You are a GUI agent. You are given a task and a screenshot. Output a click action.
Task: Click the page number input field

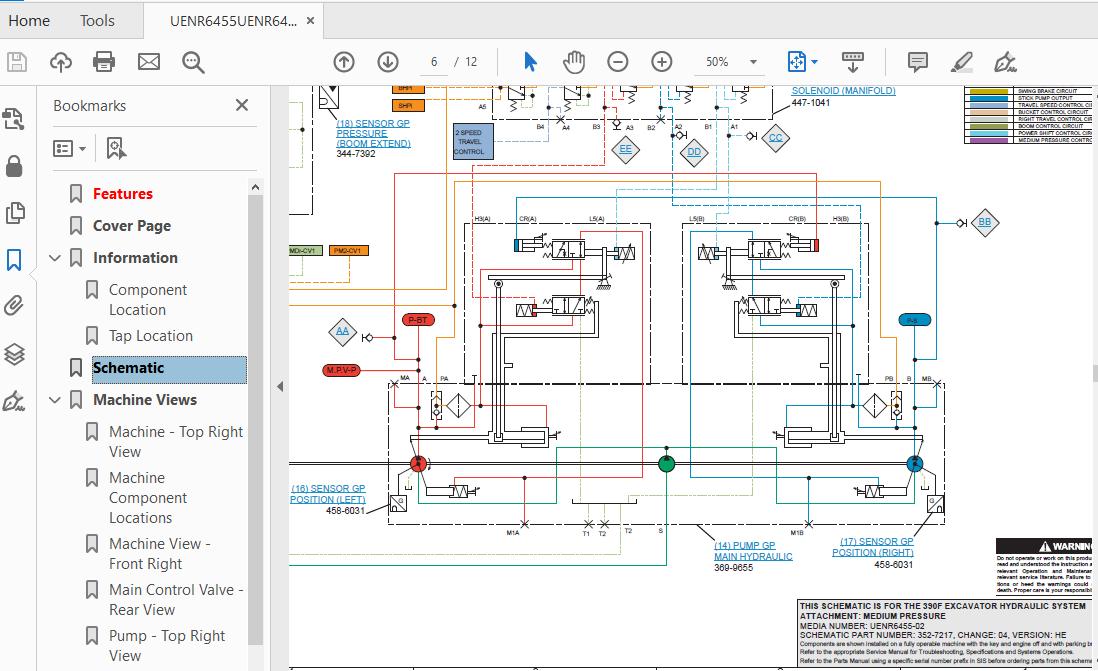pos(435,62)
